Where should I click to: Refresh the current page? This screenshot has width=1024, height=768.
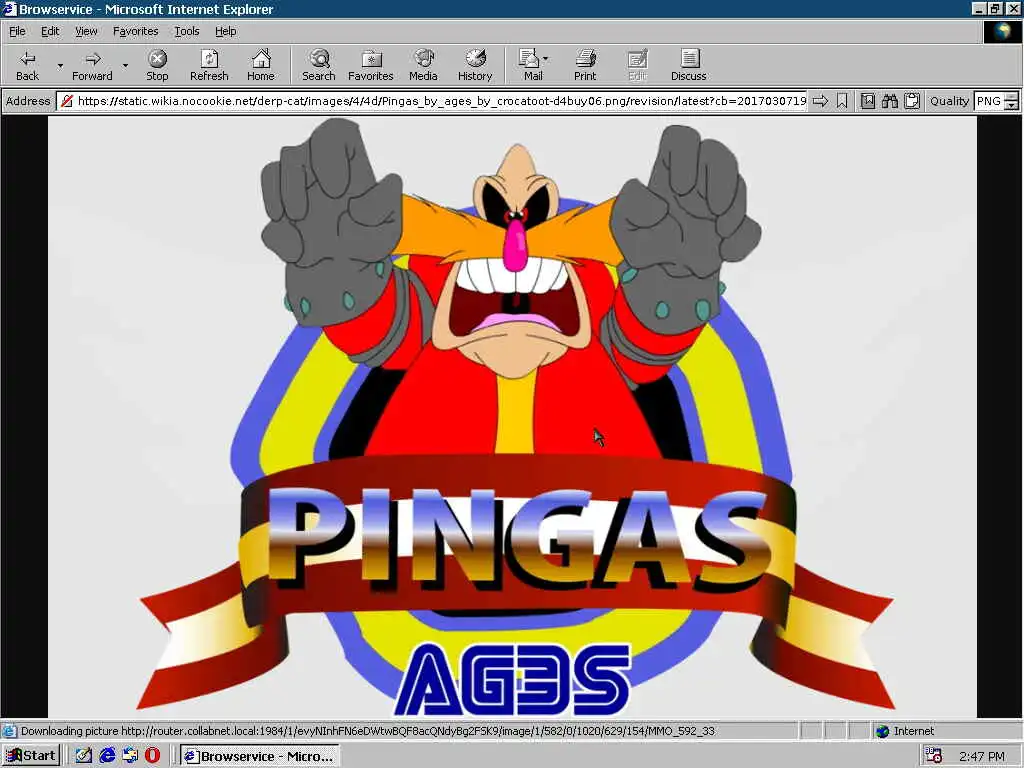(x=209, y=65)
